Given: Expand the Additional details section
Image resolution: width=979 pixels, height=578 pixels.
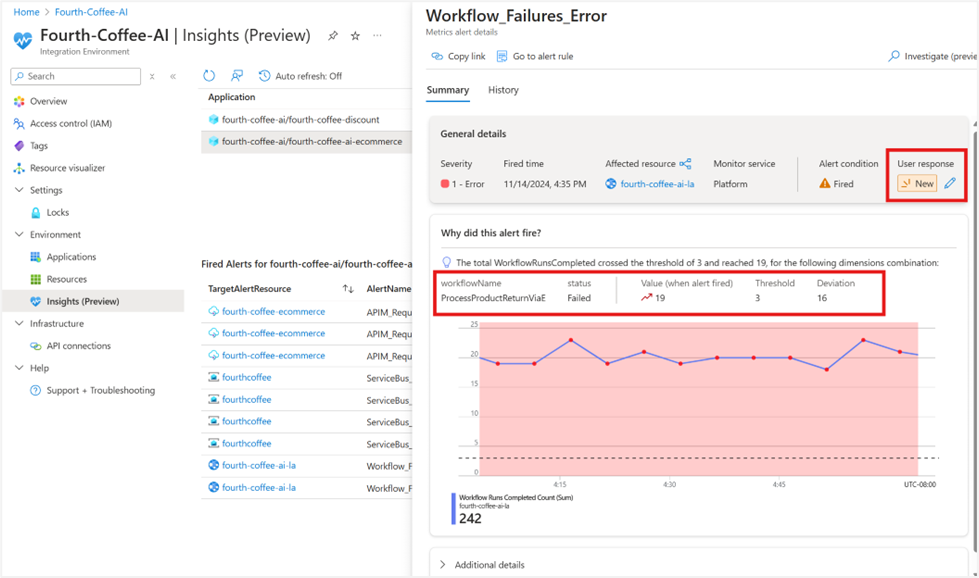Looking at the screenshot, I should coord(443,564).
